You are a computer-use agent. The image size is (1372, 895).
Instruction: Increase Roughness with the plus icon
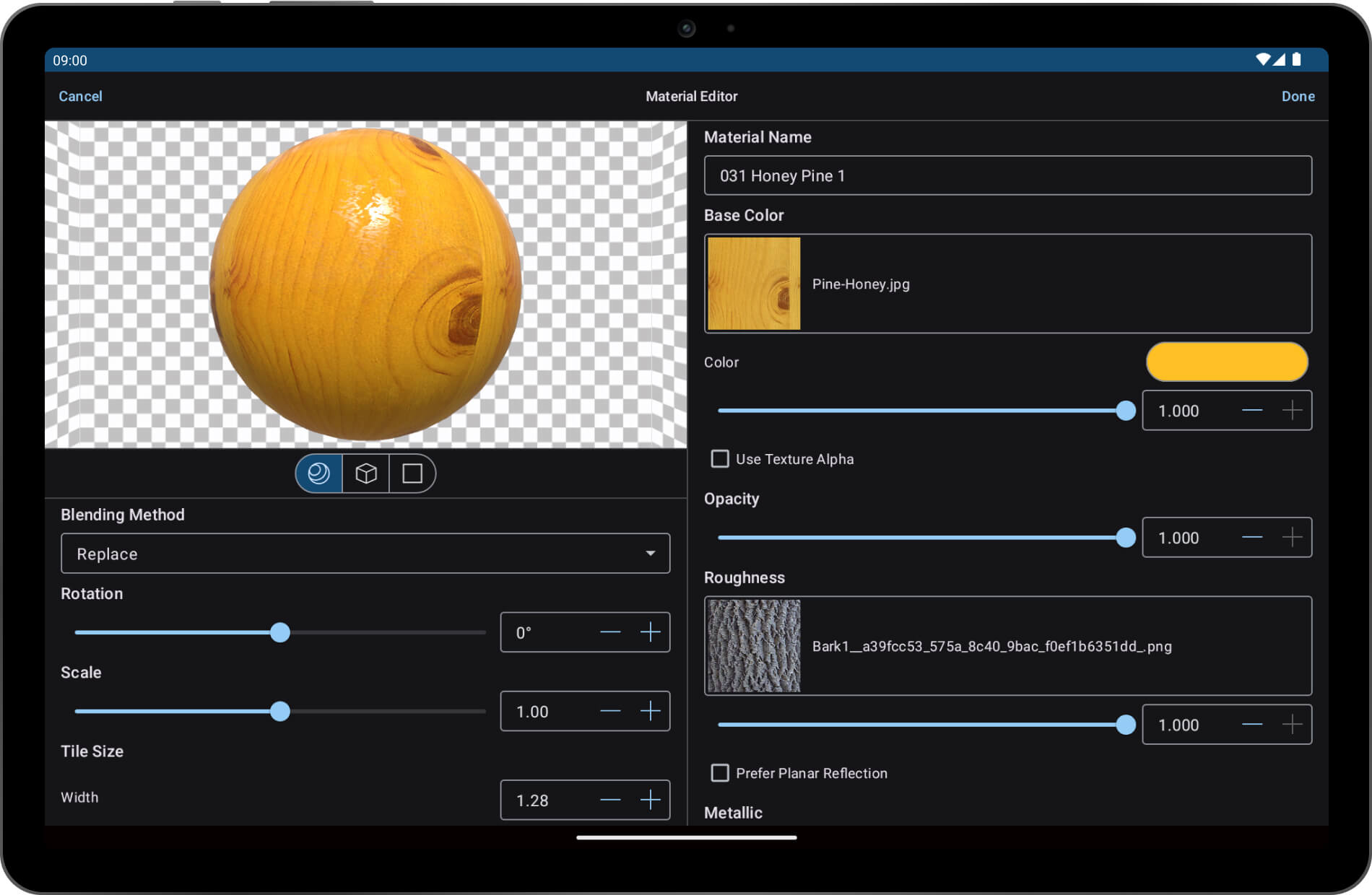(x=1293, y=725)
